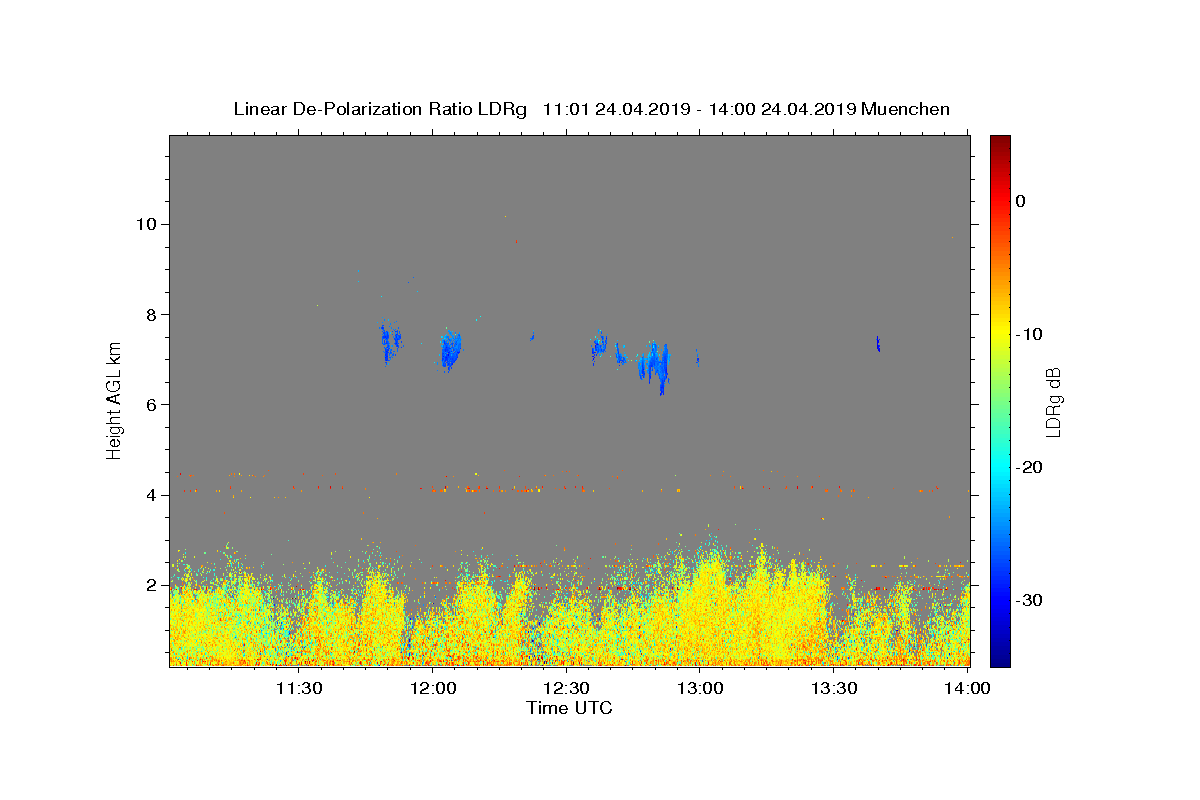
Task: Click the dark red top of the colorbar
Action: (1000, 142)
